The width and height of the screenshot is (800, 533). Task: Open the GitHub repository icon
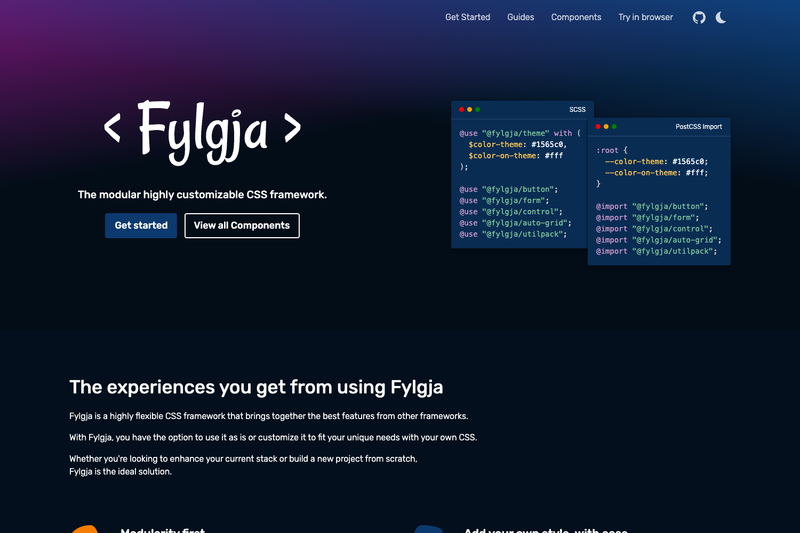(x=699, y=17)
